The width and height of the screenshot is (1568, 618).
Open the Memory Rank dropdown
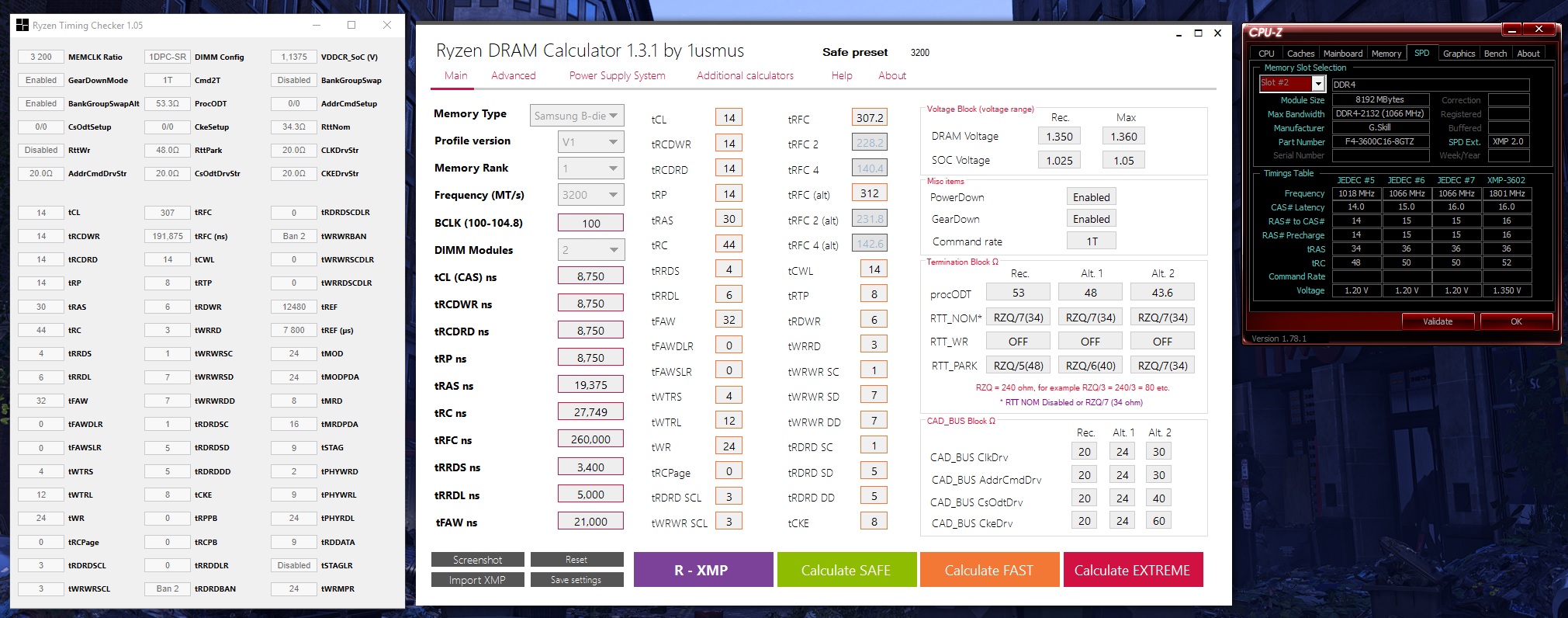(591, 168)
